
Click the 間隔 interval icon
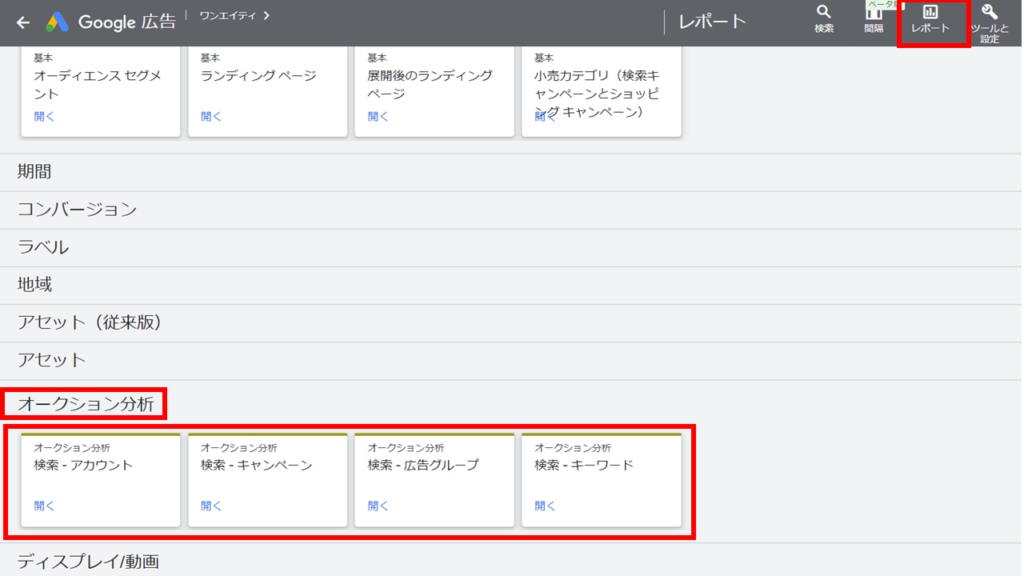click(873, 20)
